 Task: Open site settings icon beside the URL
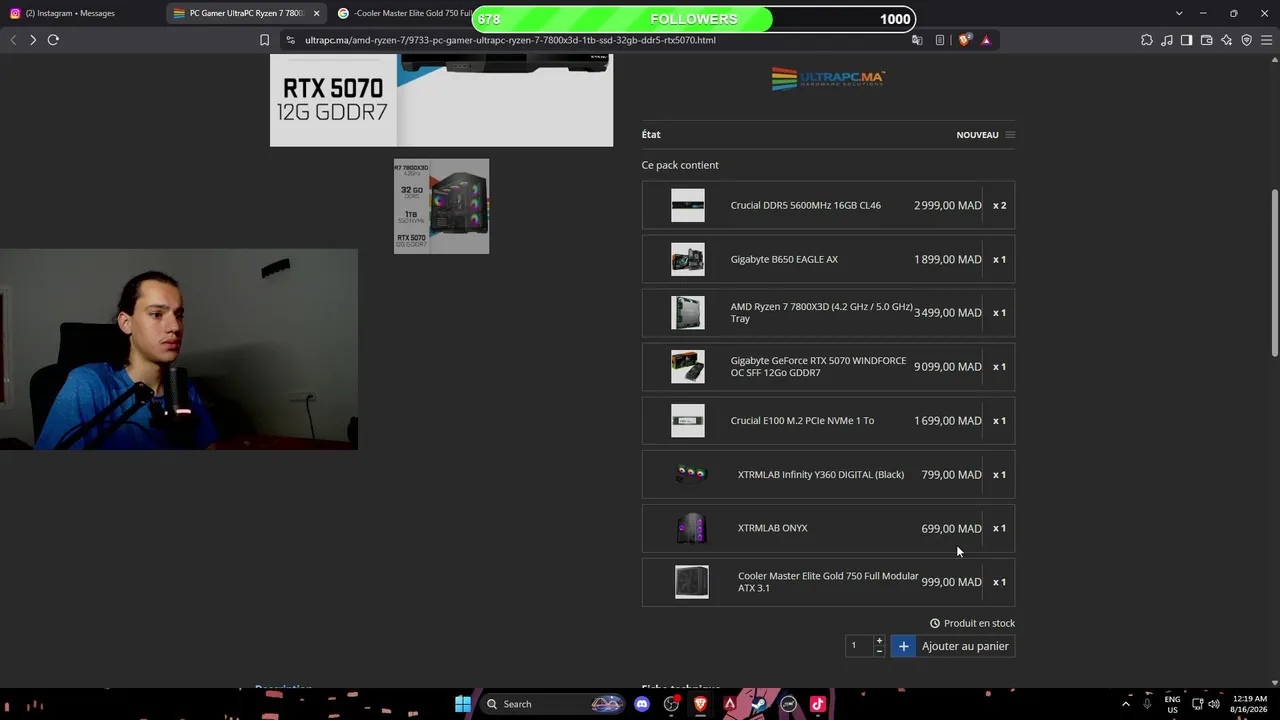(x=290, y=40)
